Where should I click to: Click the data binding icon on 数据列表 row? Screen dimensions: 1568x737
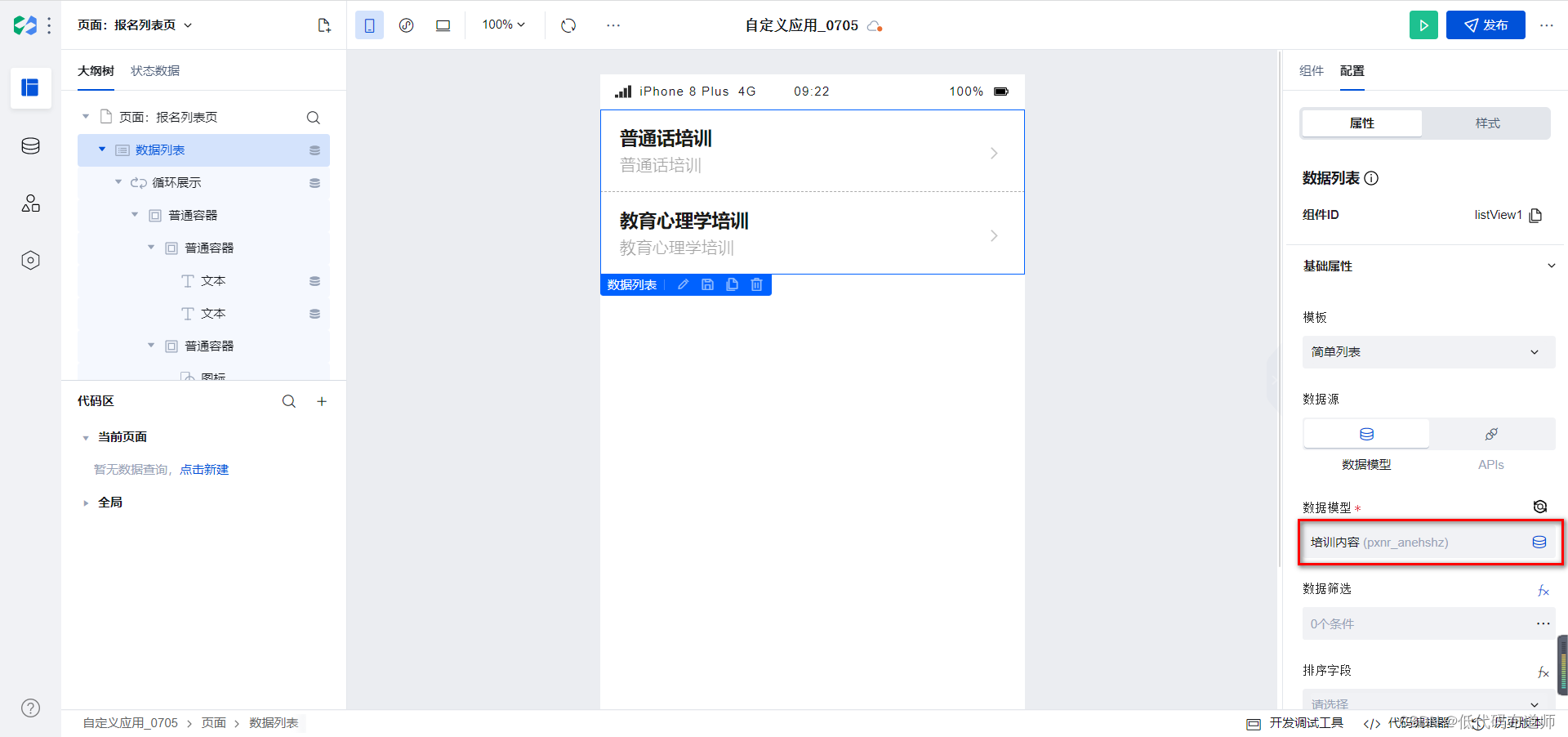coord(314,150)
